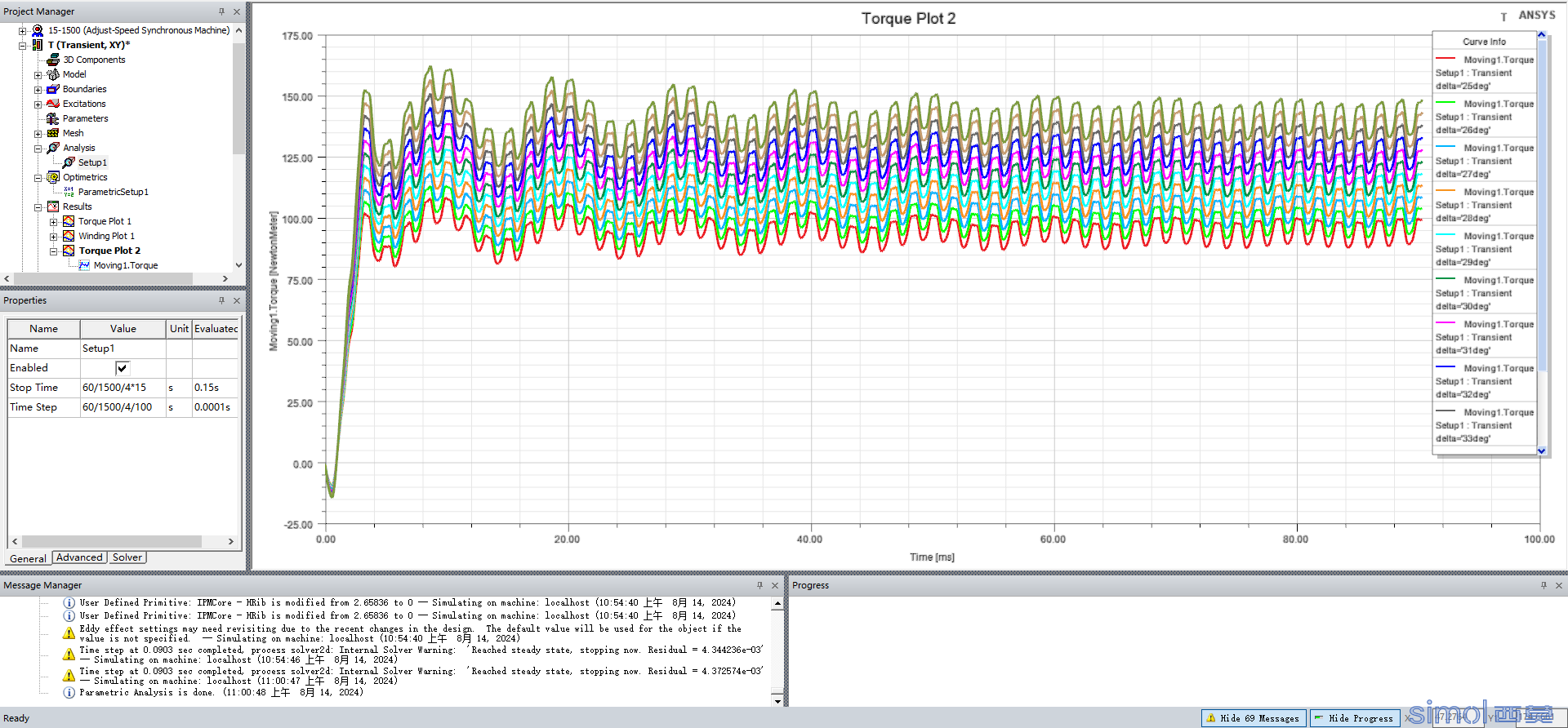
Task: Expand the Winding Plot 1 node
Action: click(53, 236)
